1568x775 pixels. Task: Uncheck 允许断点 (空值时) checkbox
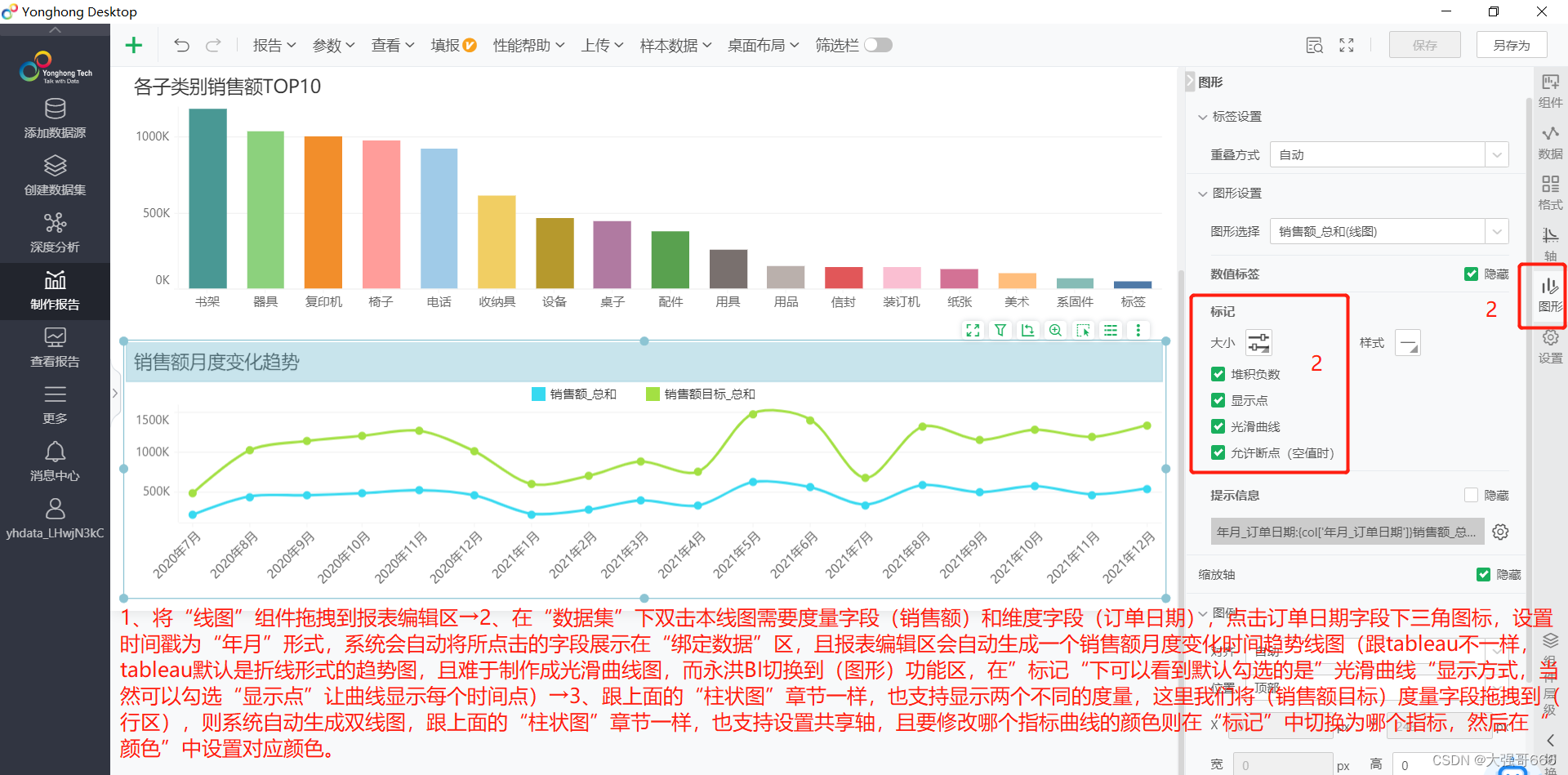point(1218,452)
